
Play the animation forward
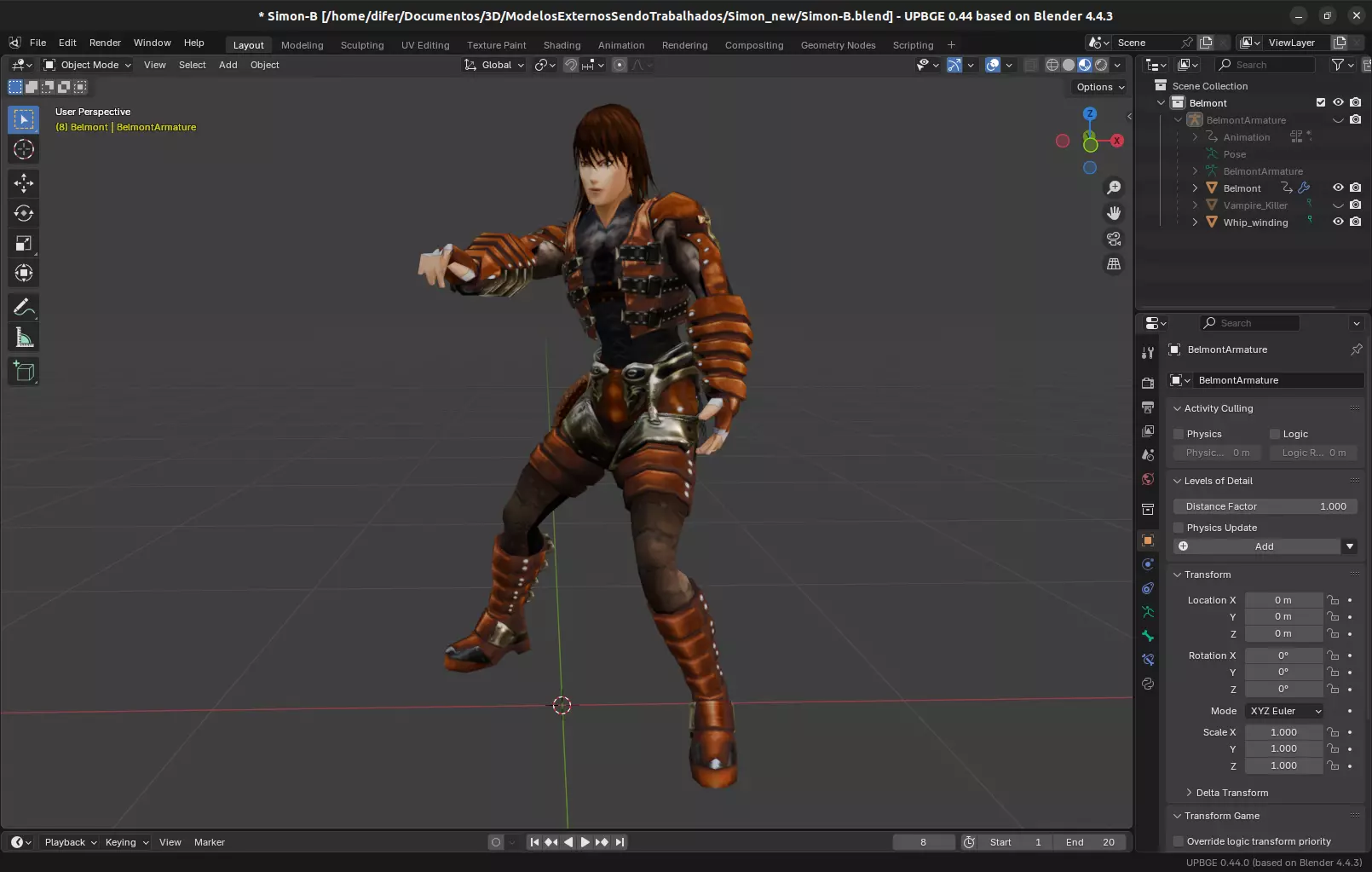(585, 842)
